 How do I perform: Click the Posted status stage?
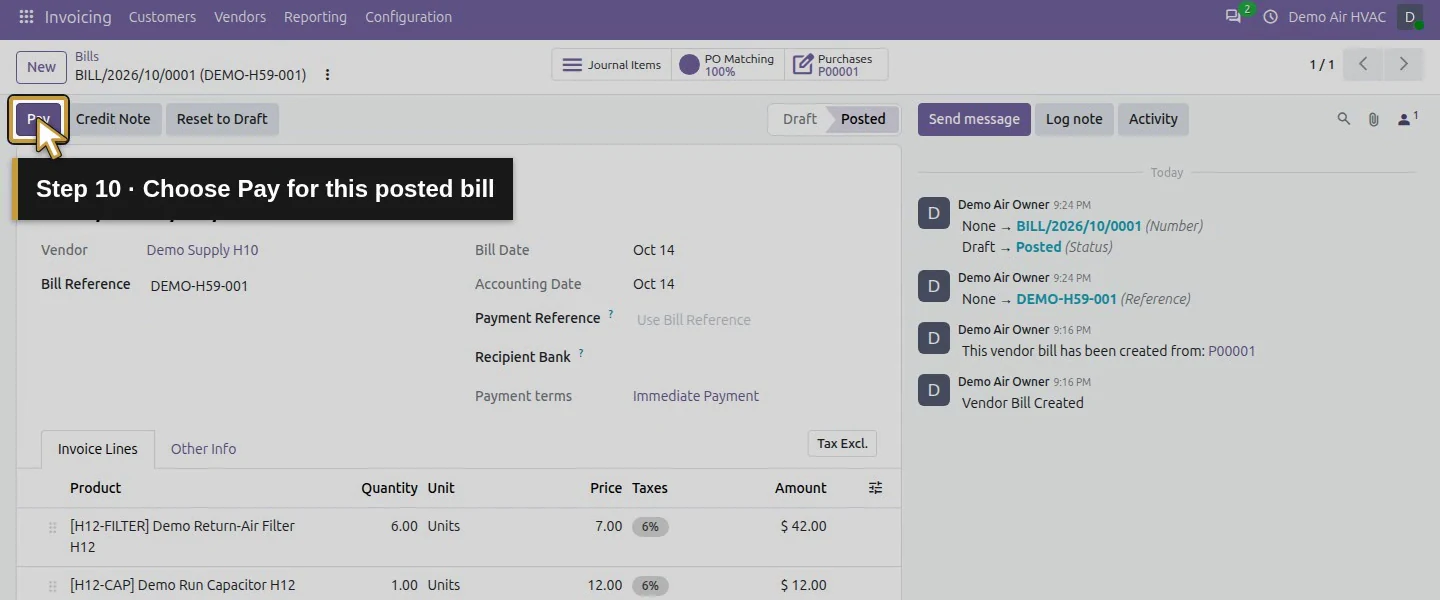pos(863,119)
